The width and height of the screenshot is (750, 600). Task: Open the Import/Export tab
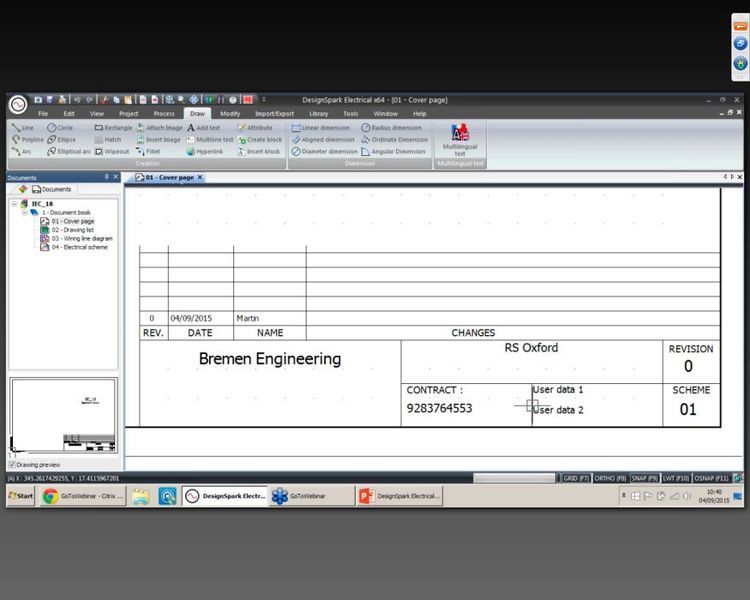275,114
